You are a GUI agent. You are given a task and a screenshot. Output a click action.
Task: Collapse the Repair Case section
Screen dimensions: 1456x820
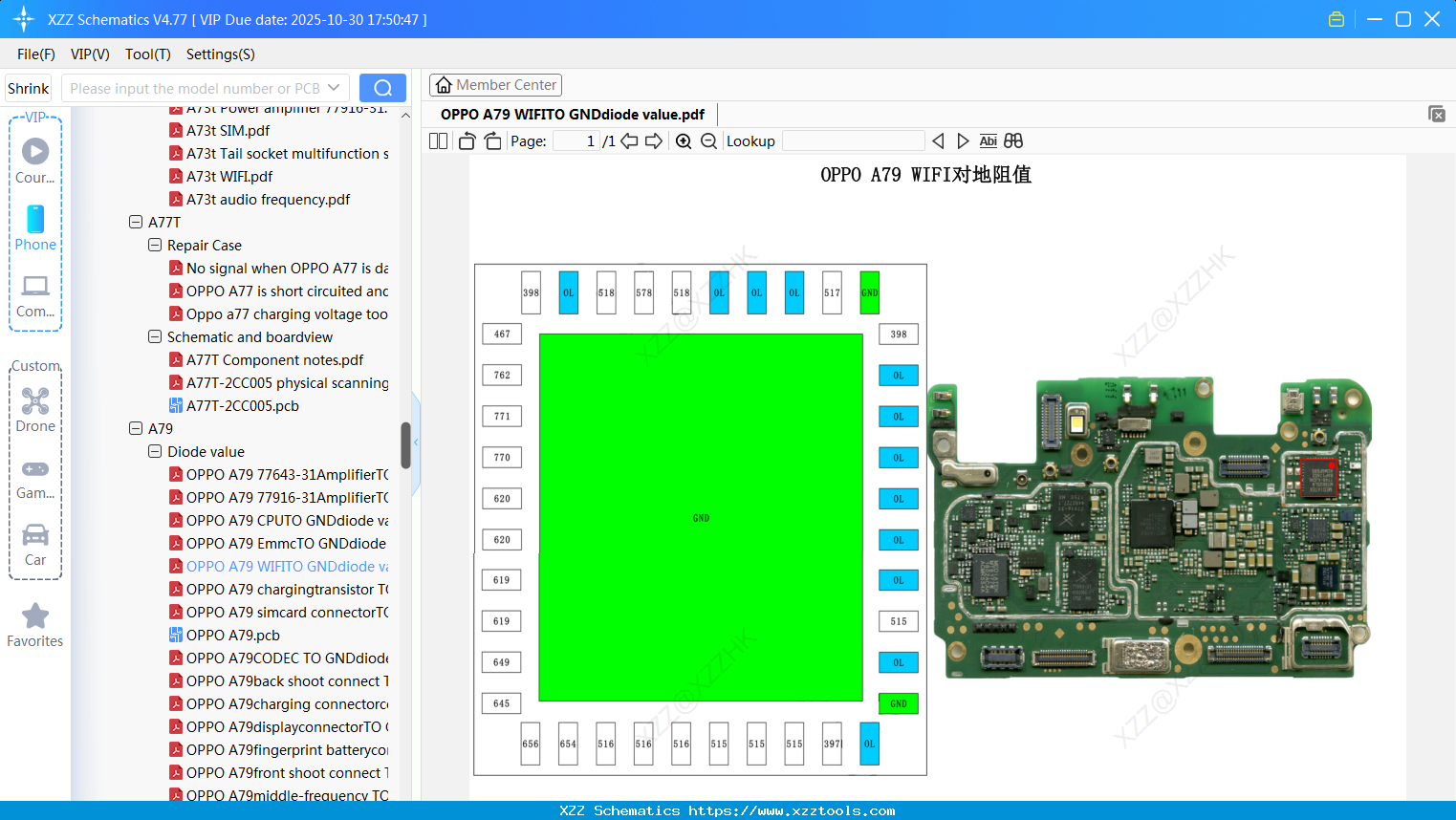pos(154,245)
